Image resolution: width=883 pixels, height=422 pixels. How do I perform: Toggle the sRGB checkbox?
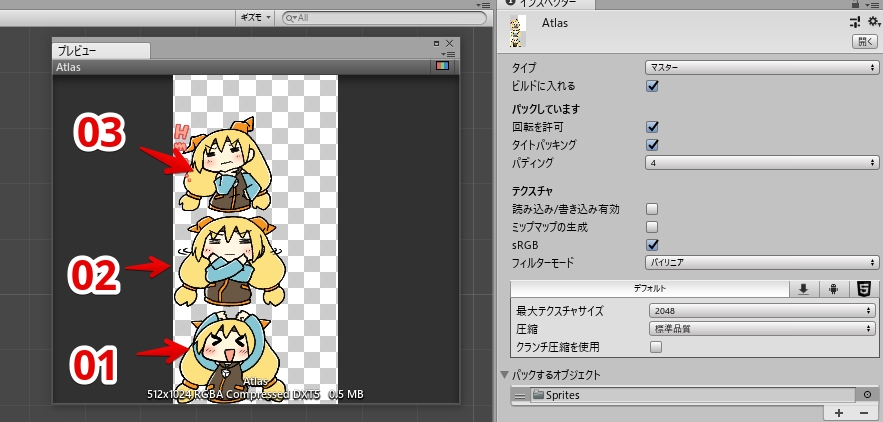(x=652, y=245)
